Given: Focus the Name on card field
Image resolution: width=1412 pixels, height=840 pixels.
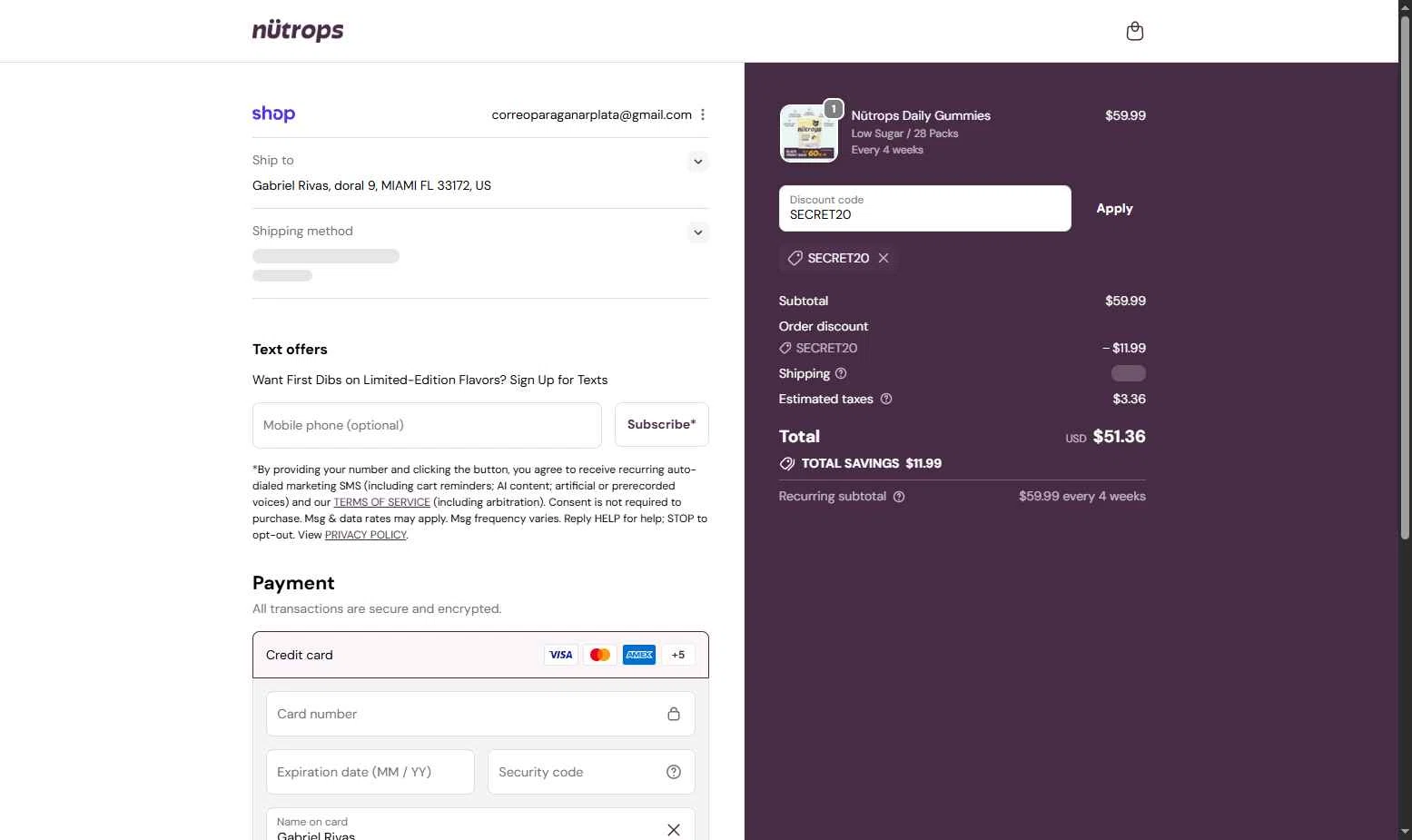Looking at the screenshot, I should tap(480, 825).
